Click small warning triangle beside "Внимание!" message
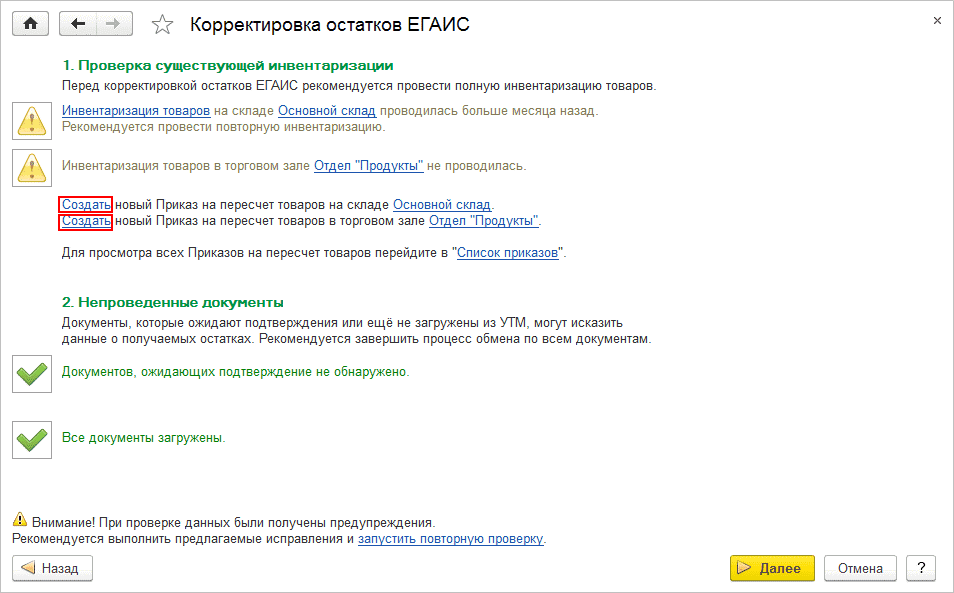Image resolution: width=954 pixels, height=593 pixels. 19,521
